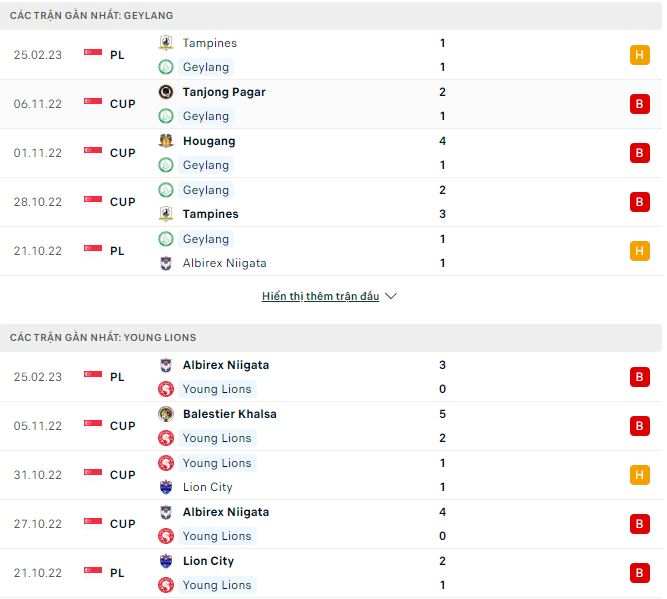Click Albirex Niigata logo in 27.10.22 match
The width and height of the screenshot is (667, 599).
pos(166,512)
